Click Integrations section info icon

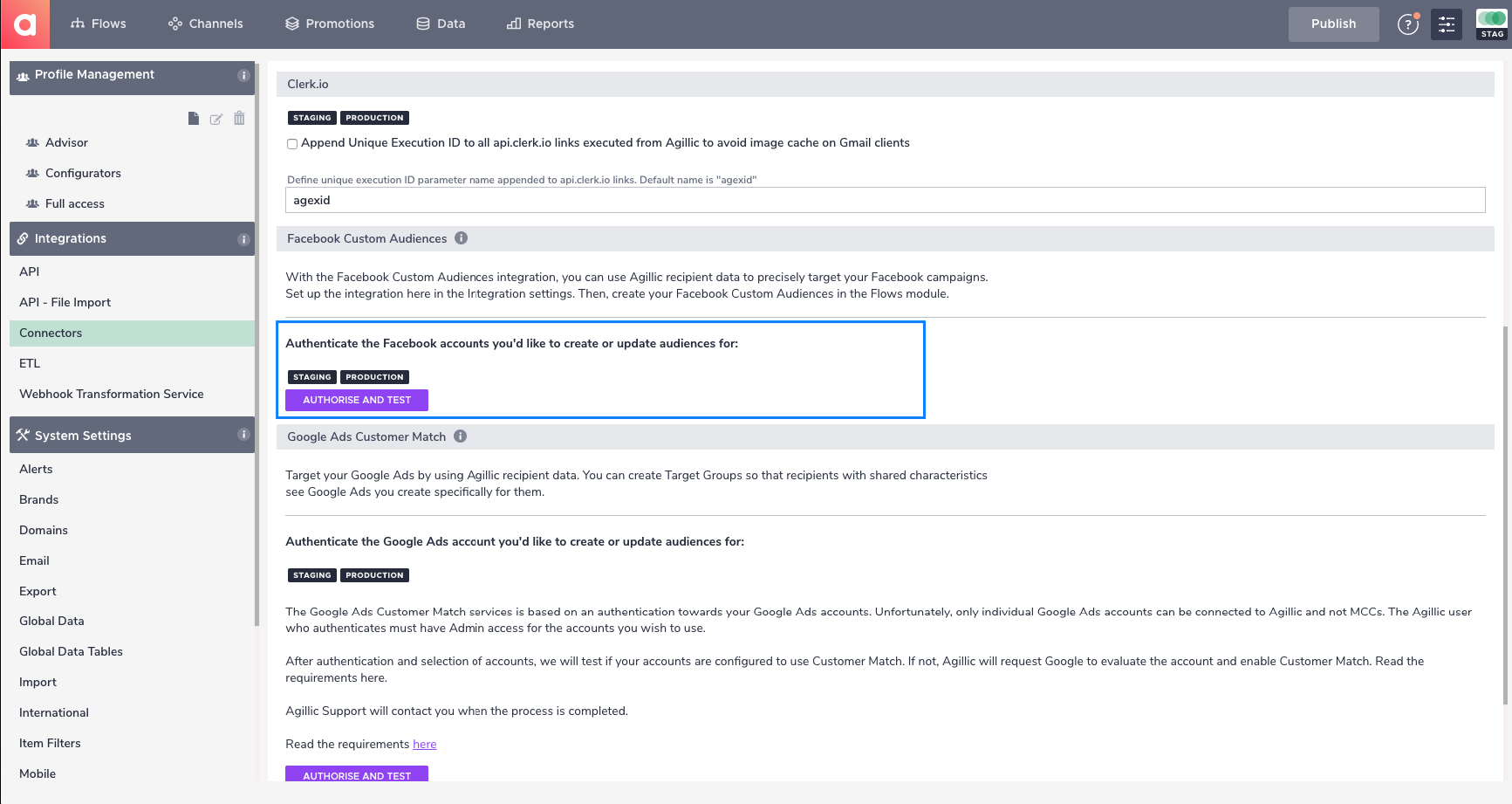(243, 239)
